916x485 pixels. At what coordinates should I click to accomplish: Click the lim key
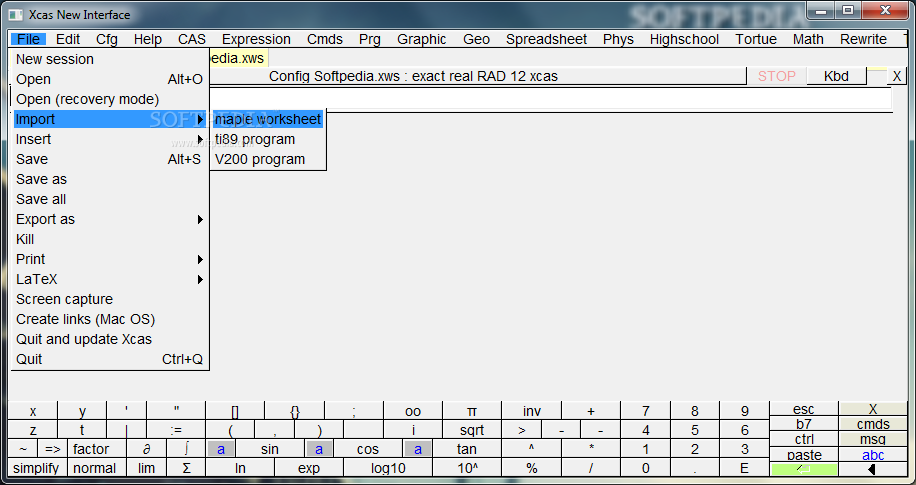pos(146,468)
